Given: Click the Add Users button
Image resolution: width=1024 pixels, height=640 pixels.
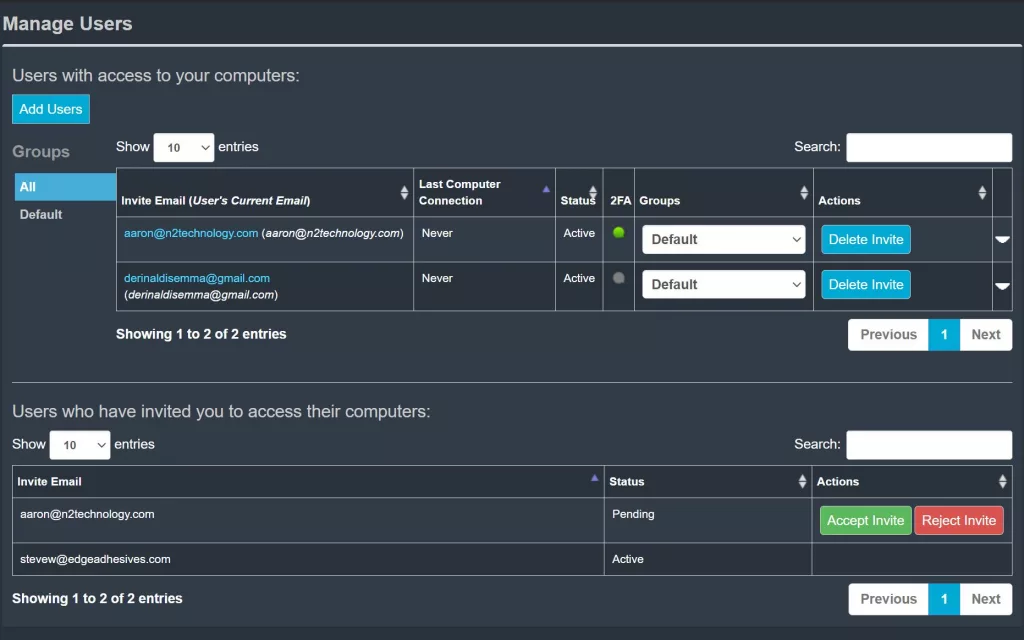Looking at the screenshot, I should click(x=51, y=109).
